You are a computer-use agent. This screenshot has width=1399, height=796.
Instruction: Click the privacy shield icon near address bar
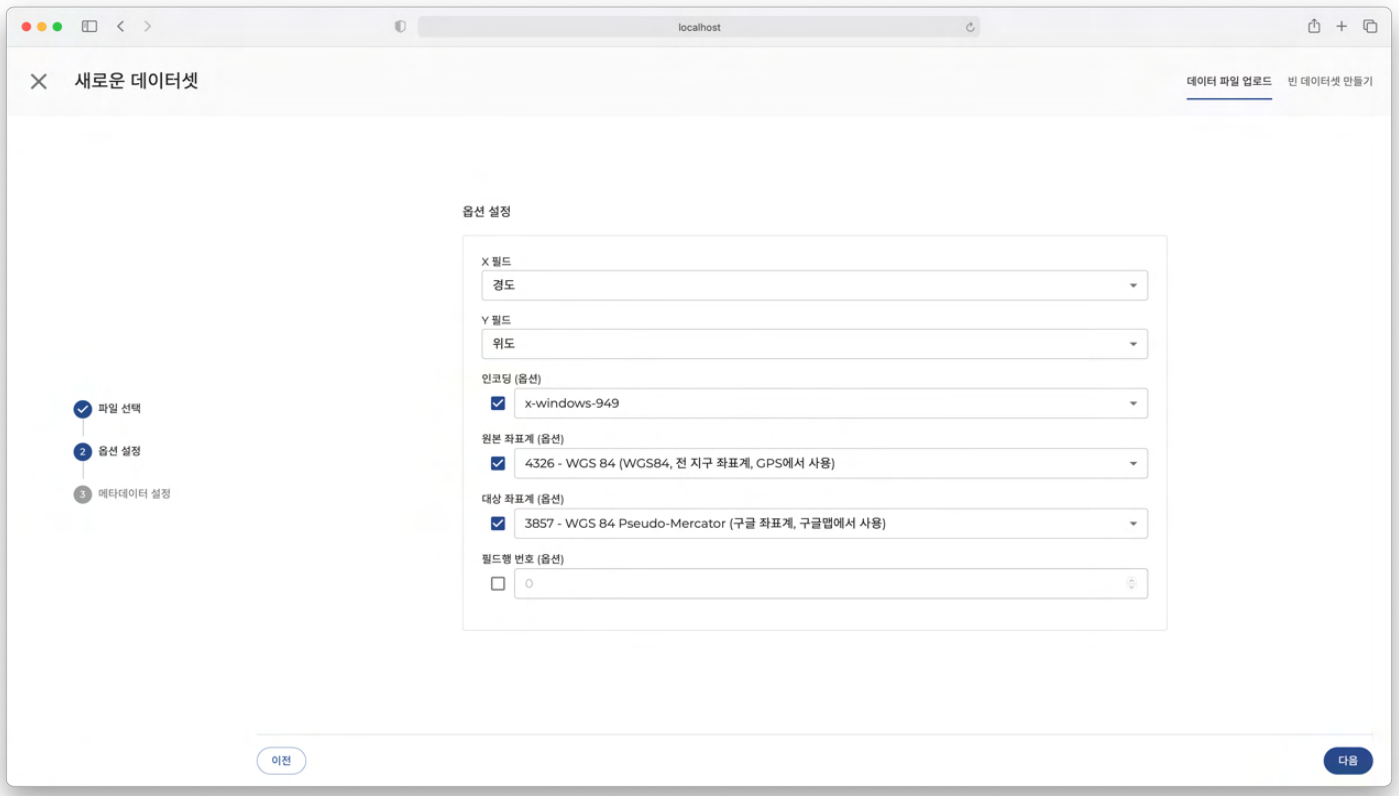(400, 28)
